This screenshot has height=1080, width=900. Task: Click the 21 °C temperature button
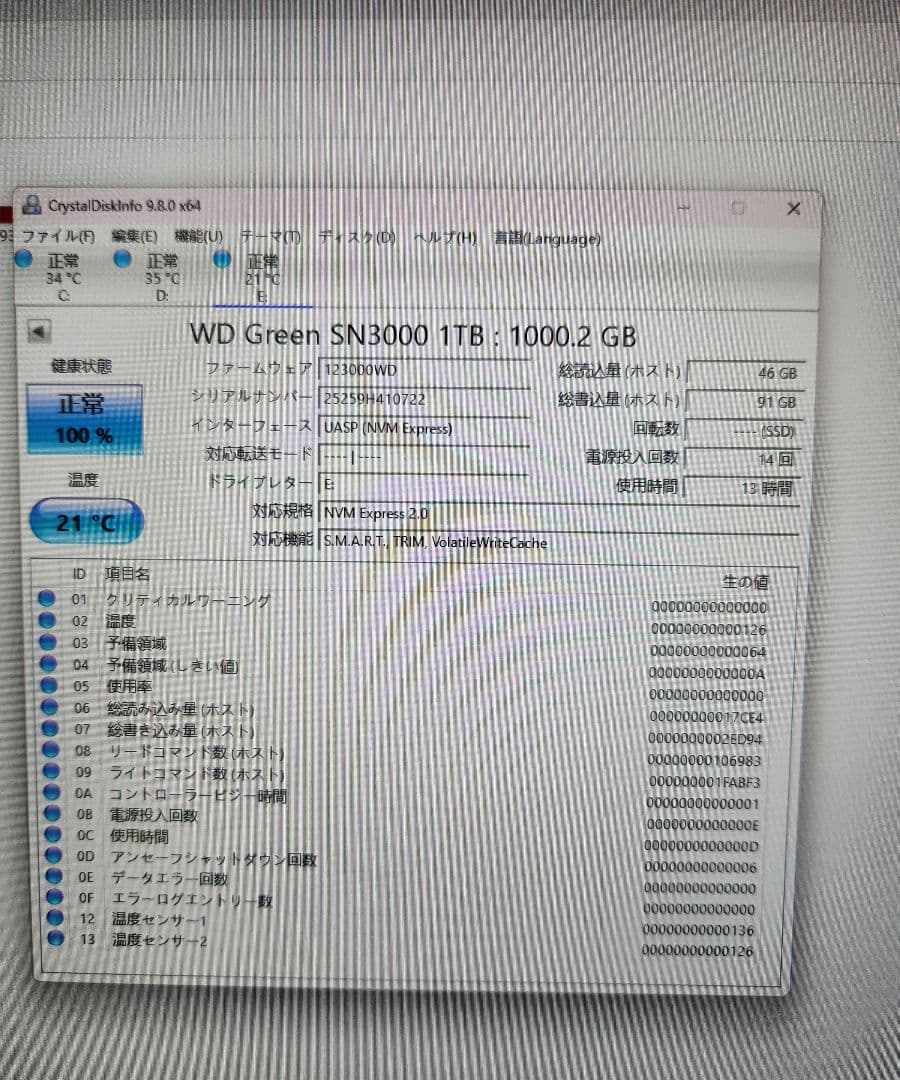pos(87,521)
